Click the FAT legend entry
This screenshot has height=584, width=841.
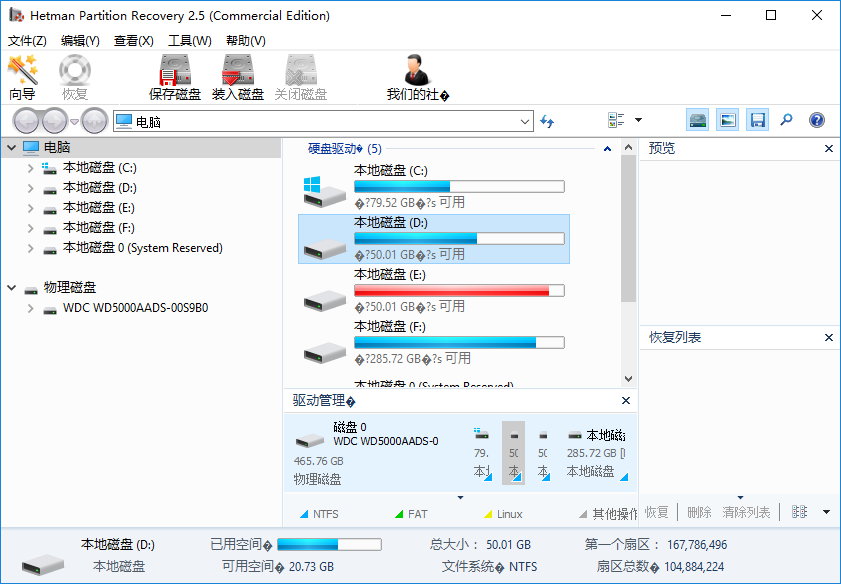tap(411, 514)
